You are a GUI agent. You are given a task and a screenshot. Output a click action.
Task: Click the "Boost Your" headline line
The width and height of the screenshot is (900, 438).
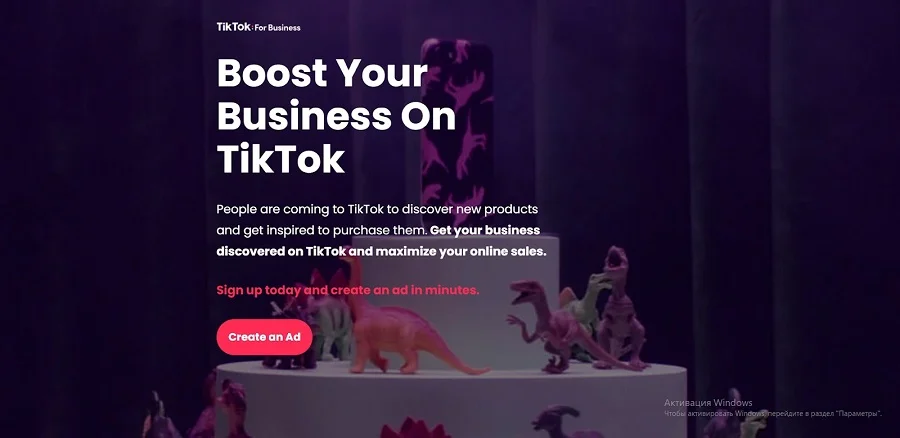[322, 73]
